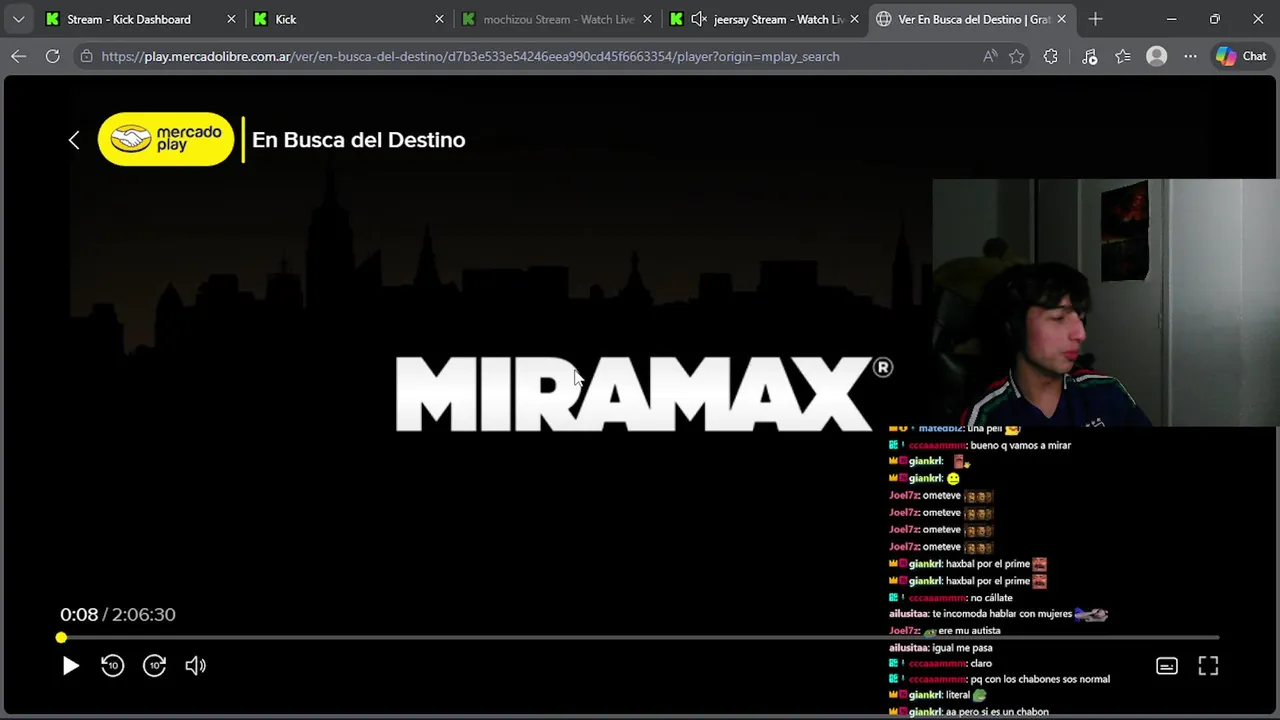The width and height of the screenshot is (1280, 720).
Task: Switch to the mochizou Stream tab
Action: (558, 19)
